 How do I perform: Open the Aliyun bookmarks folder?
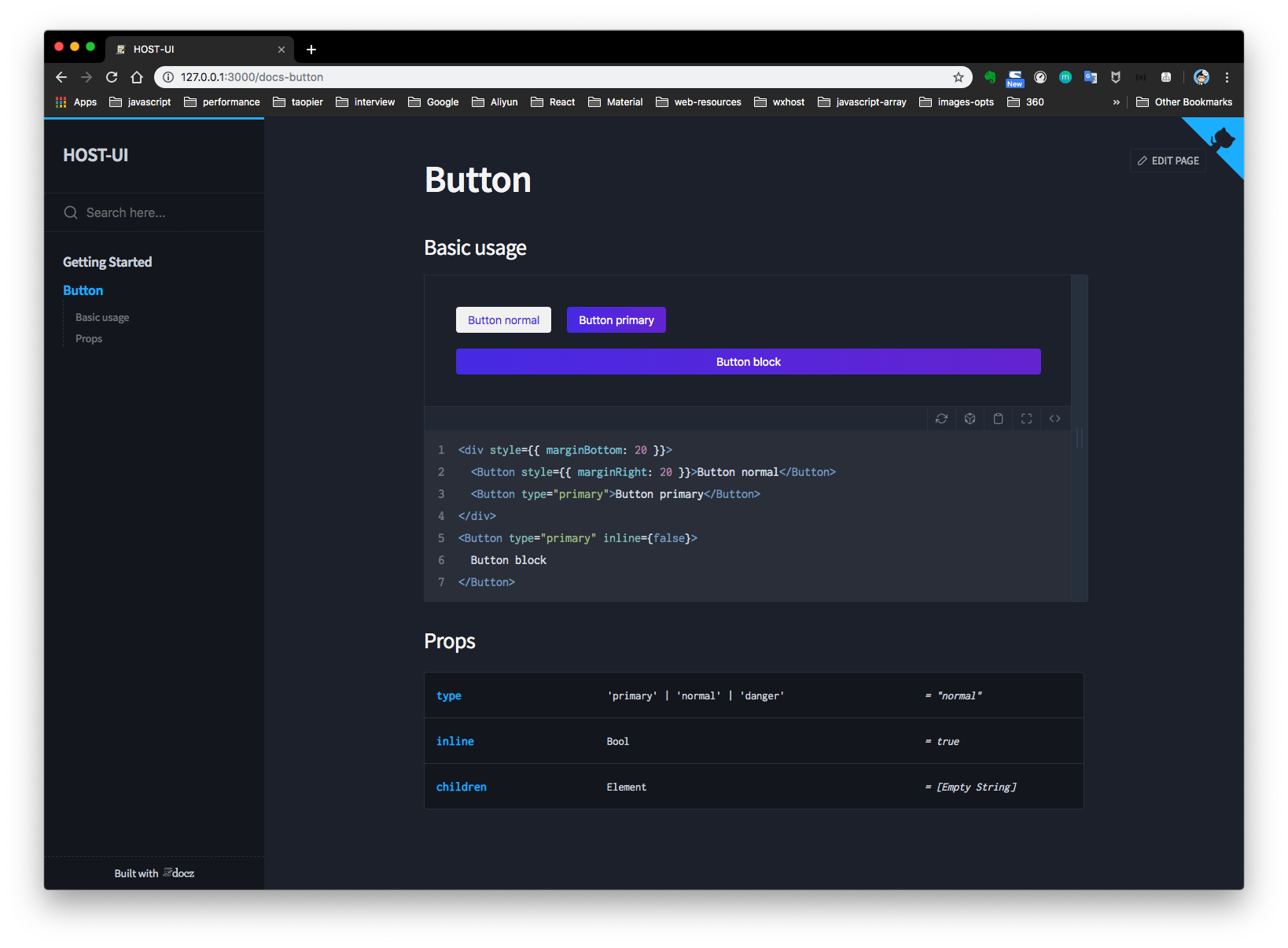pyautogui.click(x=495, y=102)
